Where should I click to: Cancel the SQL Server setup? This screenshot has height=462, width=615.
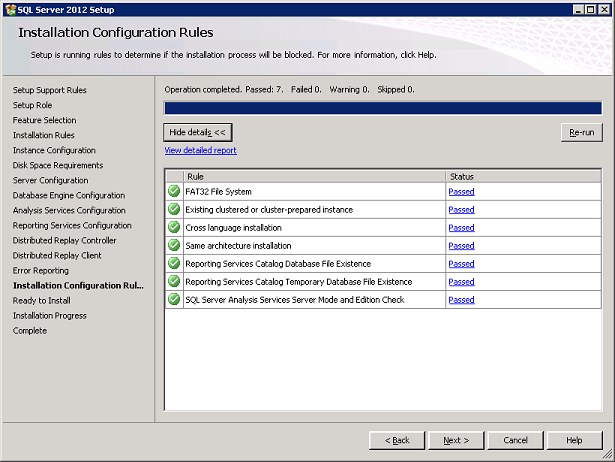coord(515,440)
